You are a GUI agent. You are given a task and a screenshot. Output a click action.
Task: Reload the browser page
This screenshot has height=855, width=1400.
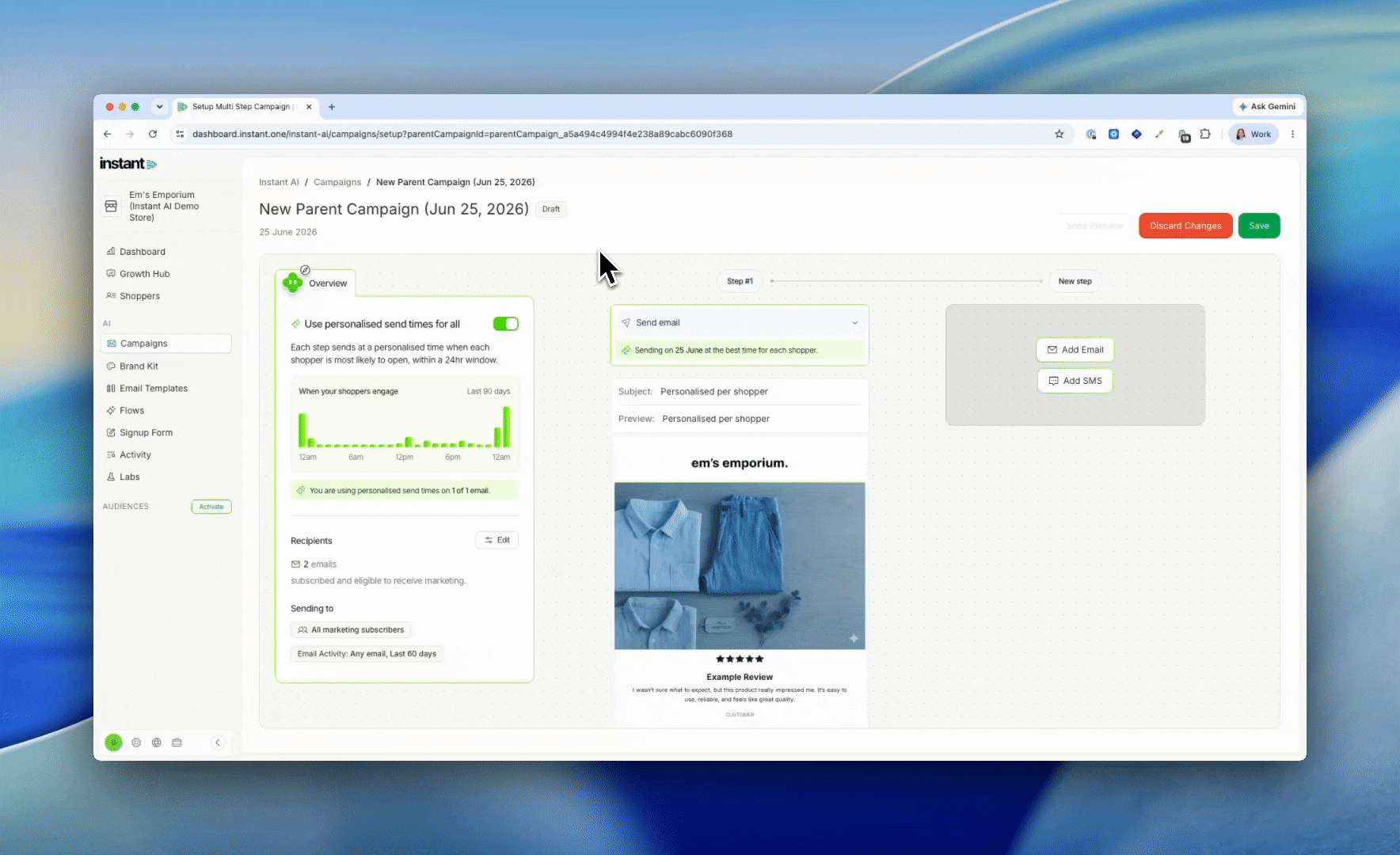pos(153,134)
